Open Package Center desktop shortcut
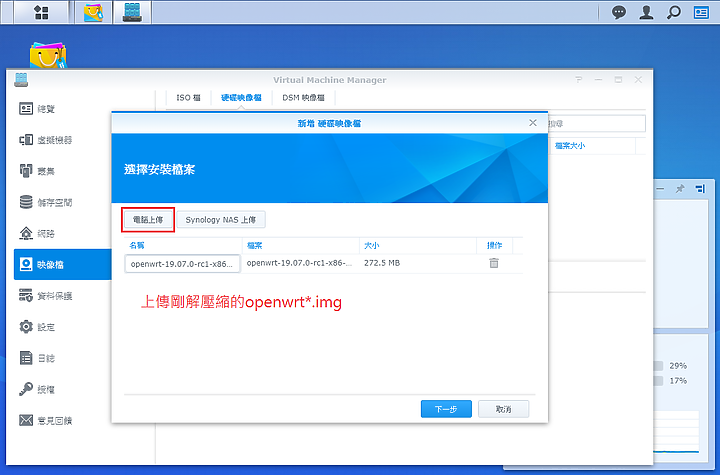The height and width of the screenshot is (475, 720). click(x=48, y=56)
